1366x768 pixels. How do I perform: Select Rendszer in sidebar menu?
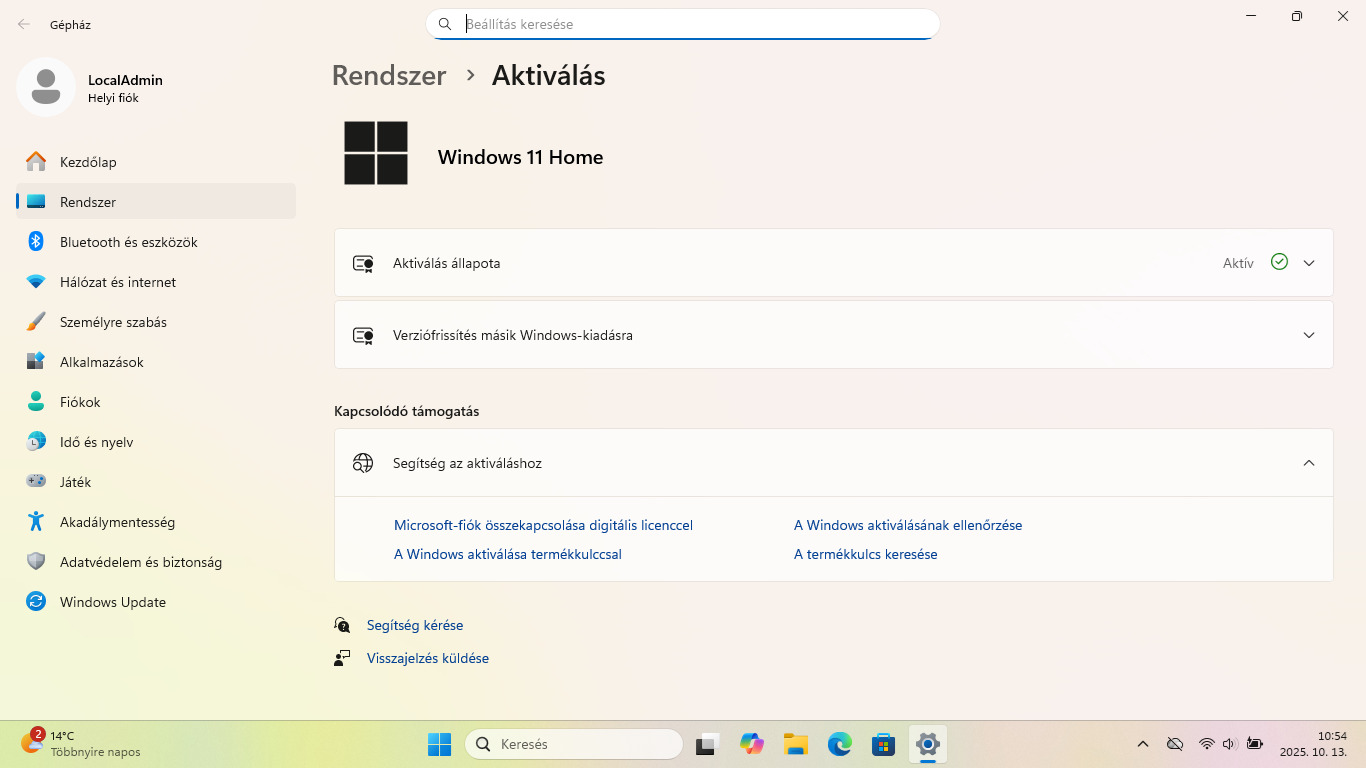pos(156,202)
